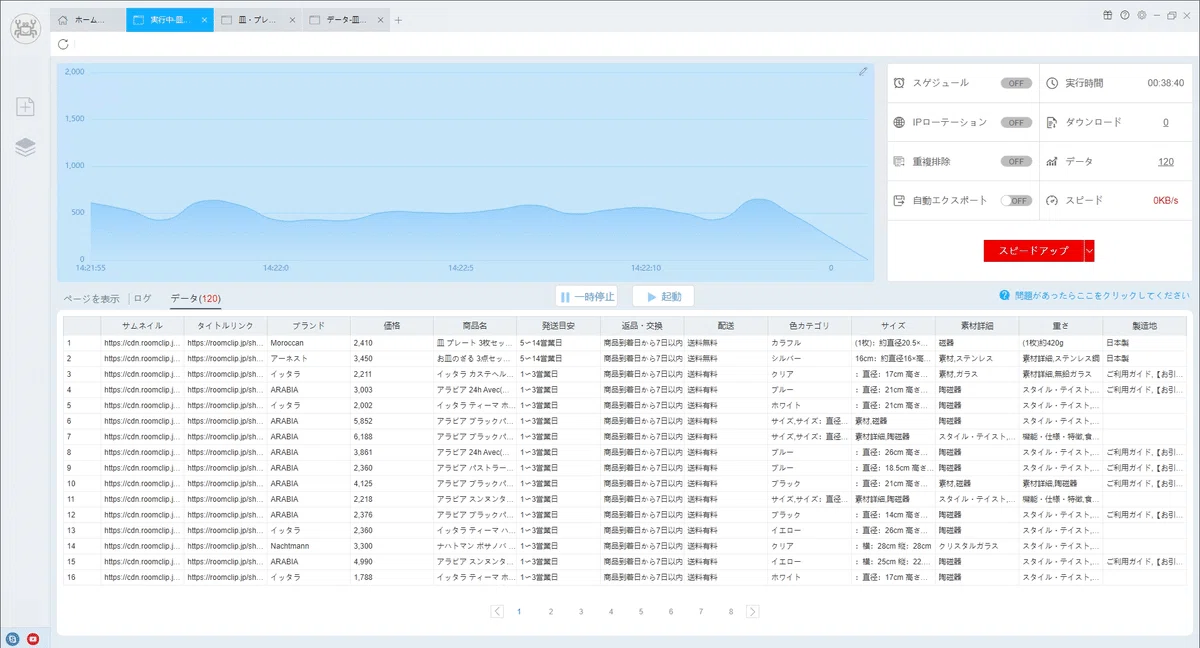Switch to the ログ tab
The image size is (1200, 648).
coord(143,298)
